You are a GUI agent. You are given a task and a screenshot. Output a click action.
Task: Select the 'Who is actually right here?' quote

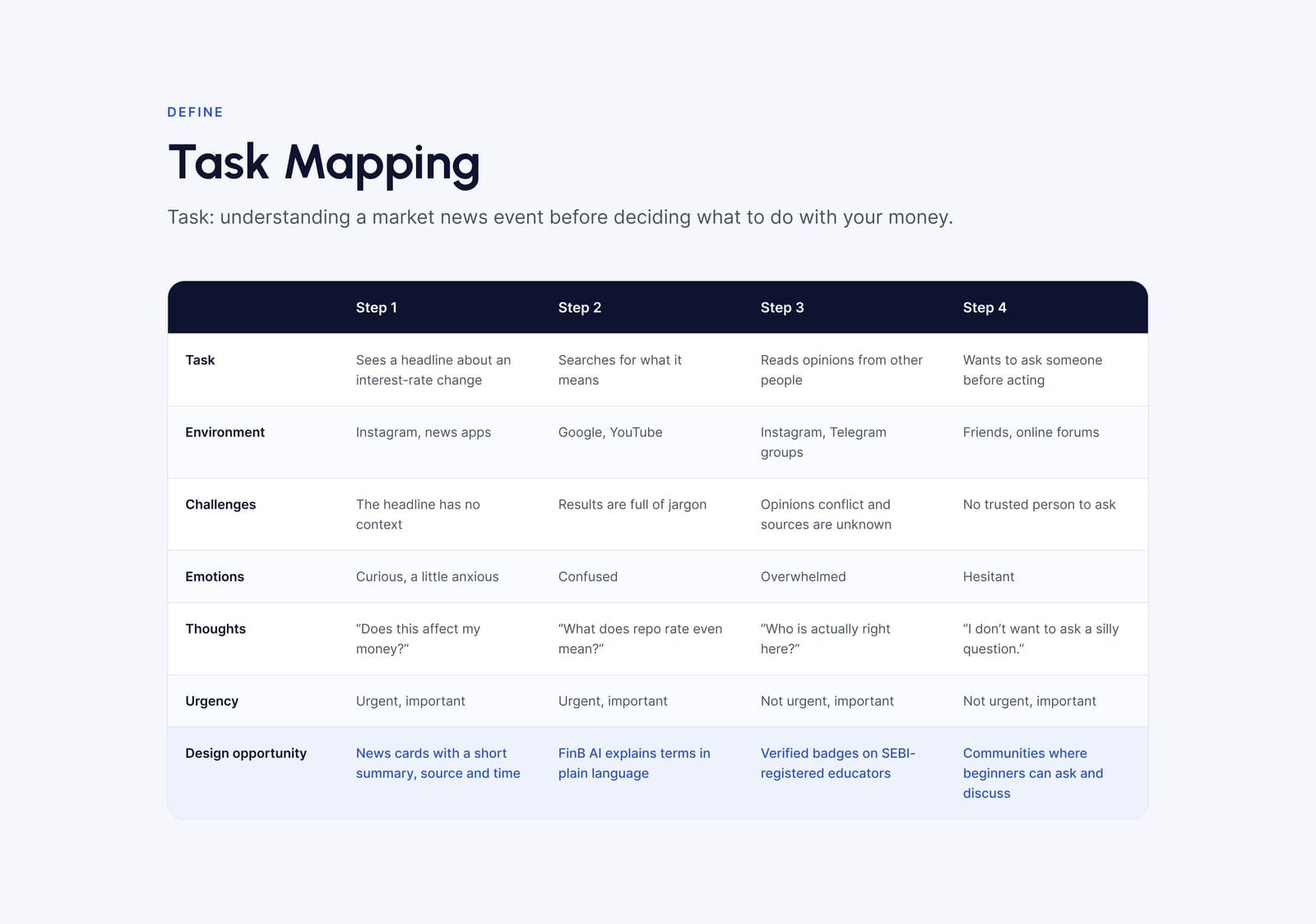[x=825, y=639]
